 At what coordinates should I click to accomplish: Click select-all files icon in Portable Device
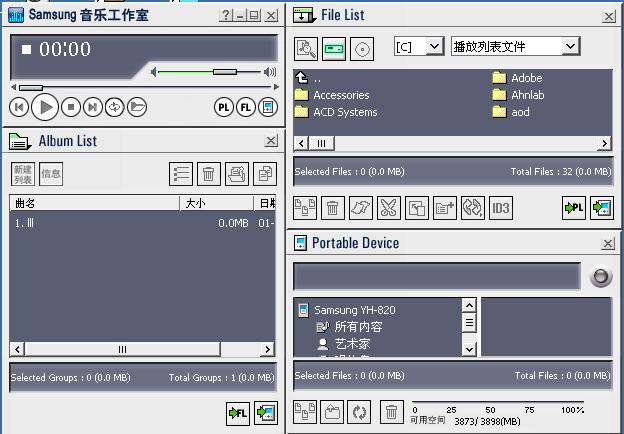pos(305,412)
